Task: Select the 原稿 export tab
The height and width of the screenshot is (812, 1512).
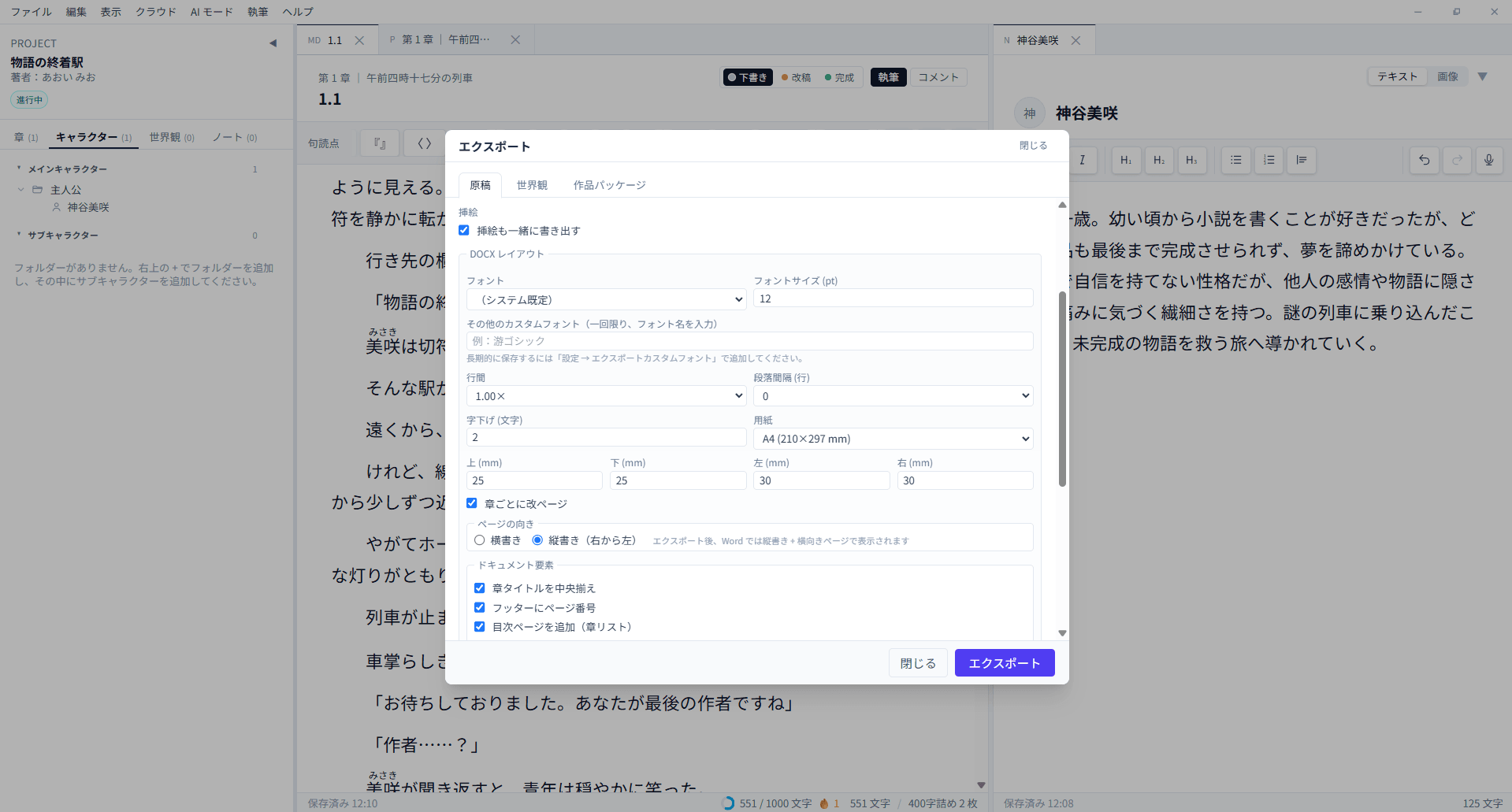Action: tap(480, 185)
